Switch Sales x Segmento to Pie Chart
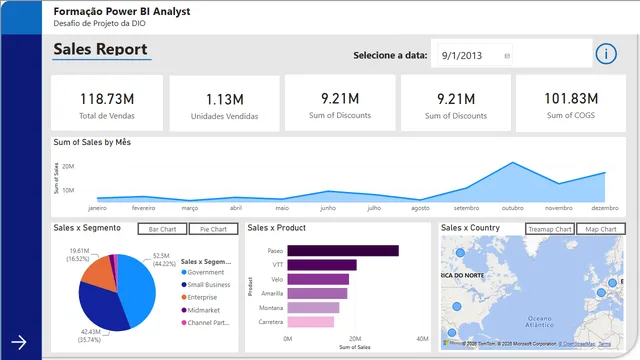Viewport: 640px width, 360px height. tap(213, 229)
